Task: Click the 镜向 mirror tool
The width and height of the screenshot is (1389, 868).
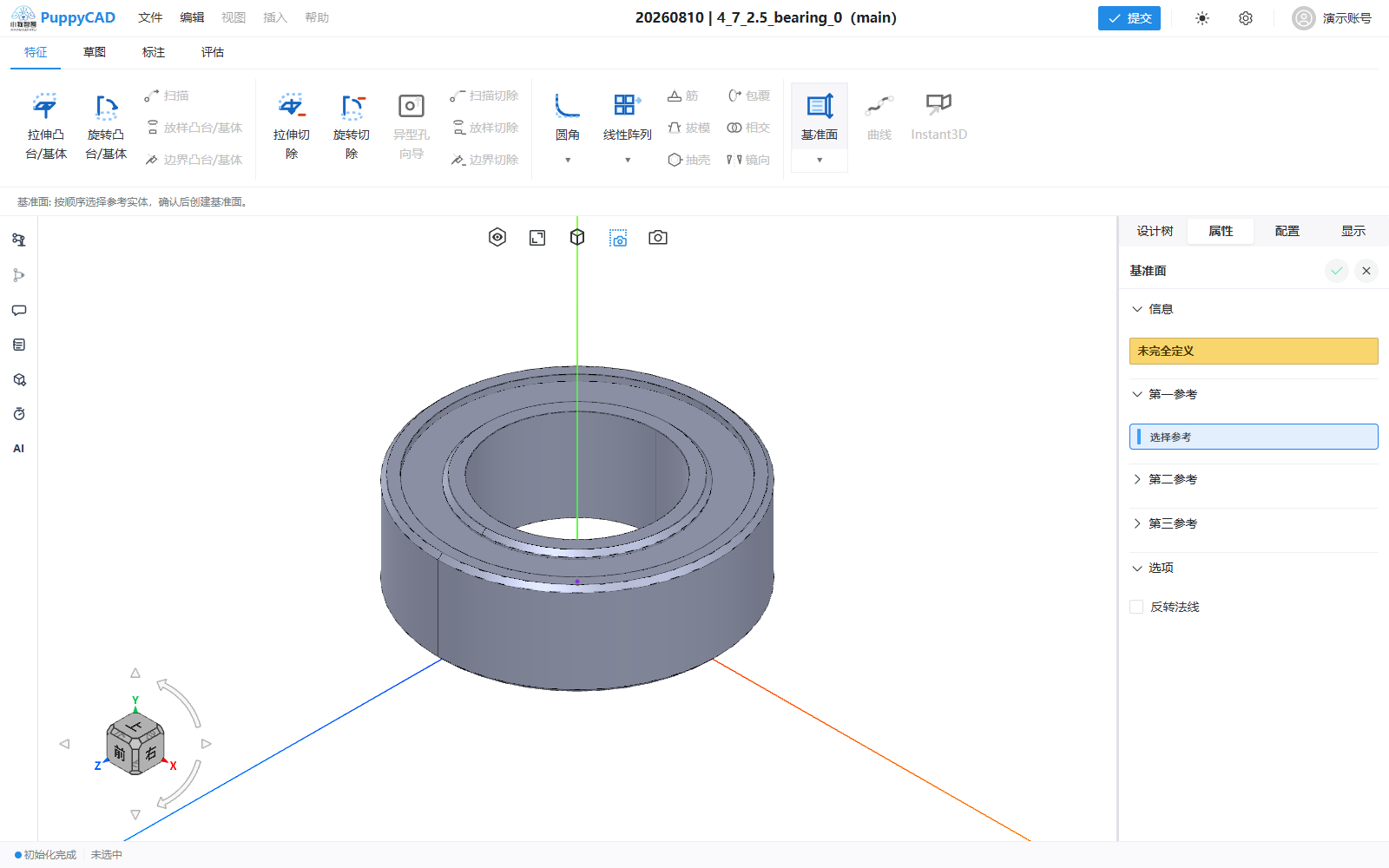Action: [748, 160]
